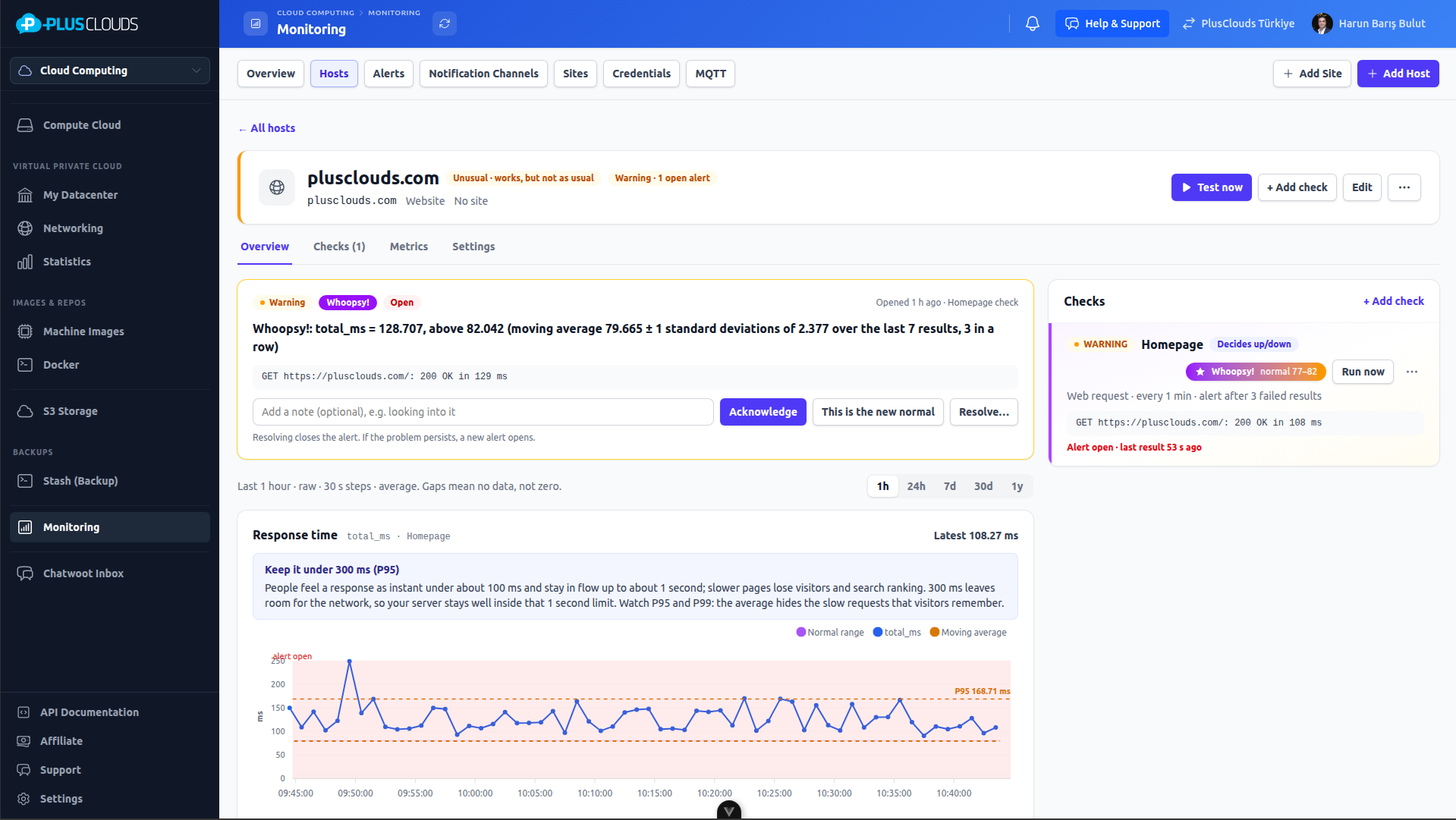Switch to the Checks (1) tab
The image size is (1456, 820).
click(x=339, y=247)
